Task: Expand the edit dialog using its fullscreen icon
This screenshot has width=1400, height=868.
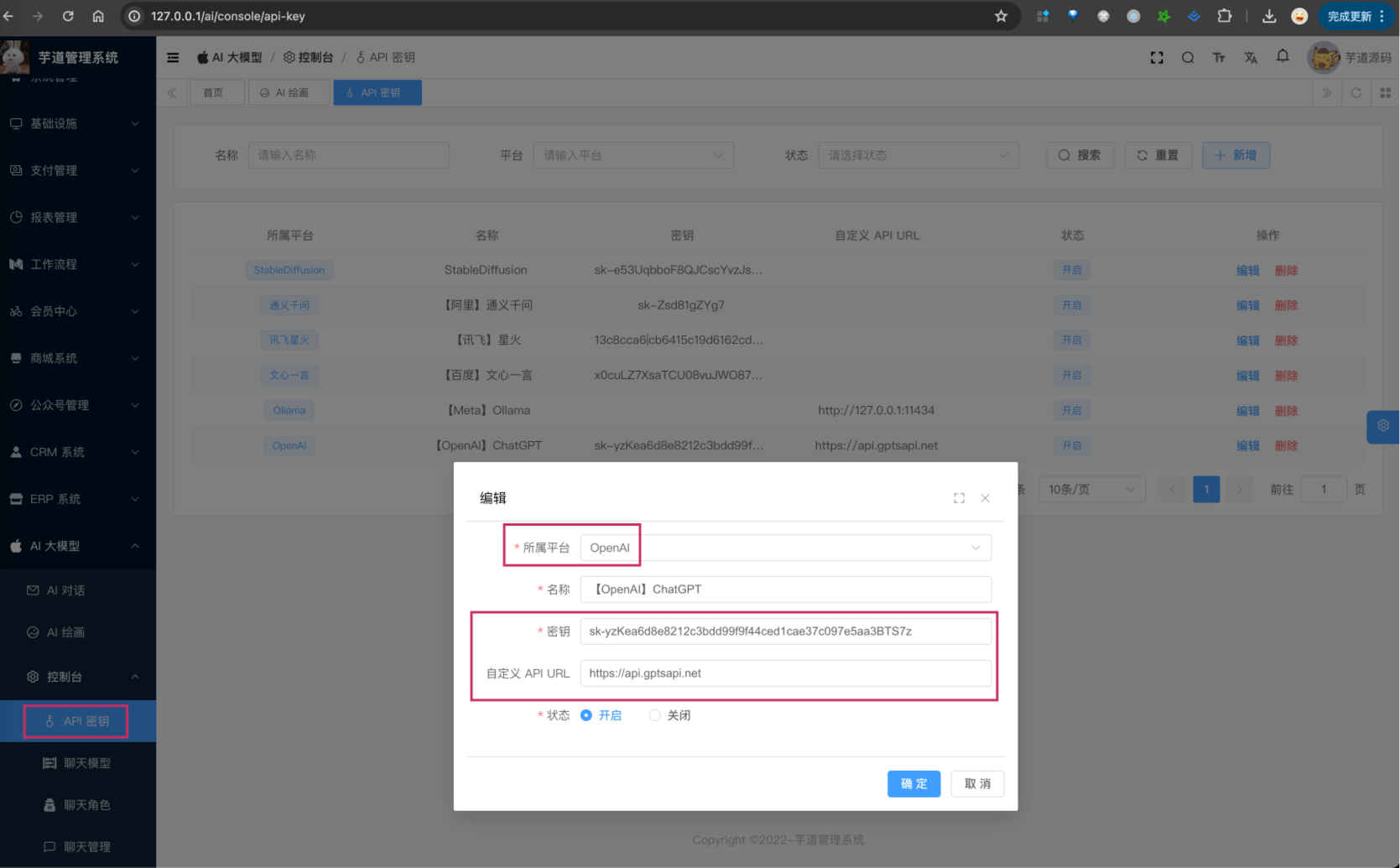Action: pos(959,497)
